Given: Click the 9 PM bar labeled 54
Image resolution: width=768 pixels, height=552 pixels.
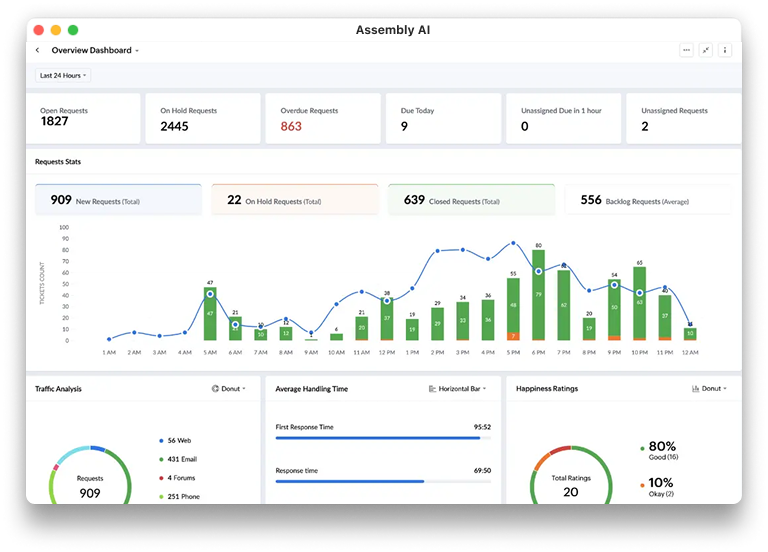Looking at the screenshot, I should [x=614, y=310].
